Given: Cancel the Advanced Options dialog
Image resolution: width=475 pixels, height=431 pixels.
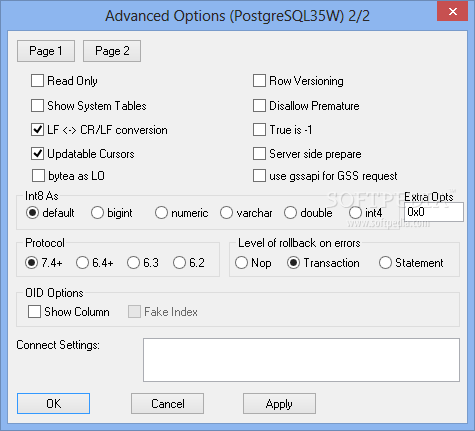Looking at the screenshot, I should click(167, 404).
